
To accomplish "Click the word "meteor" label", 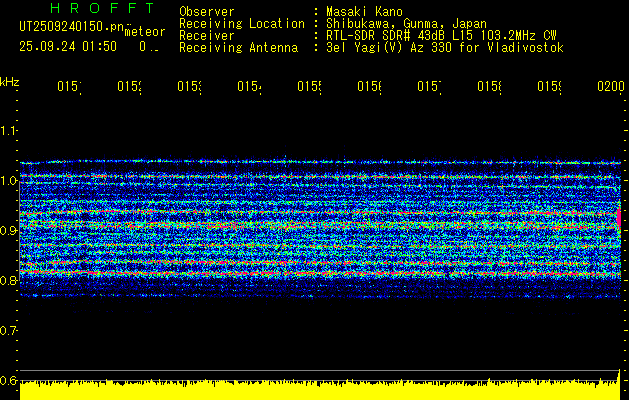I will 144,32.
